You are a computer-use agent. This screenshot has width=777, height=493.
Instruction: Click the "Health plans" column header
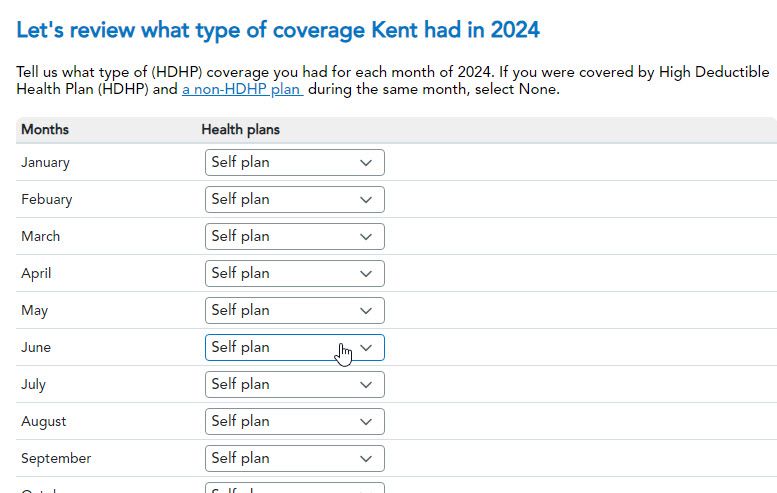click(x=241, y=130)
